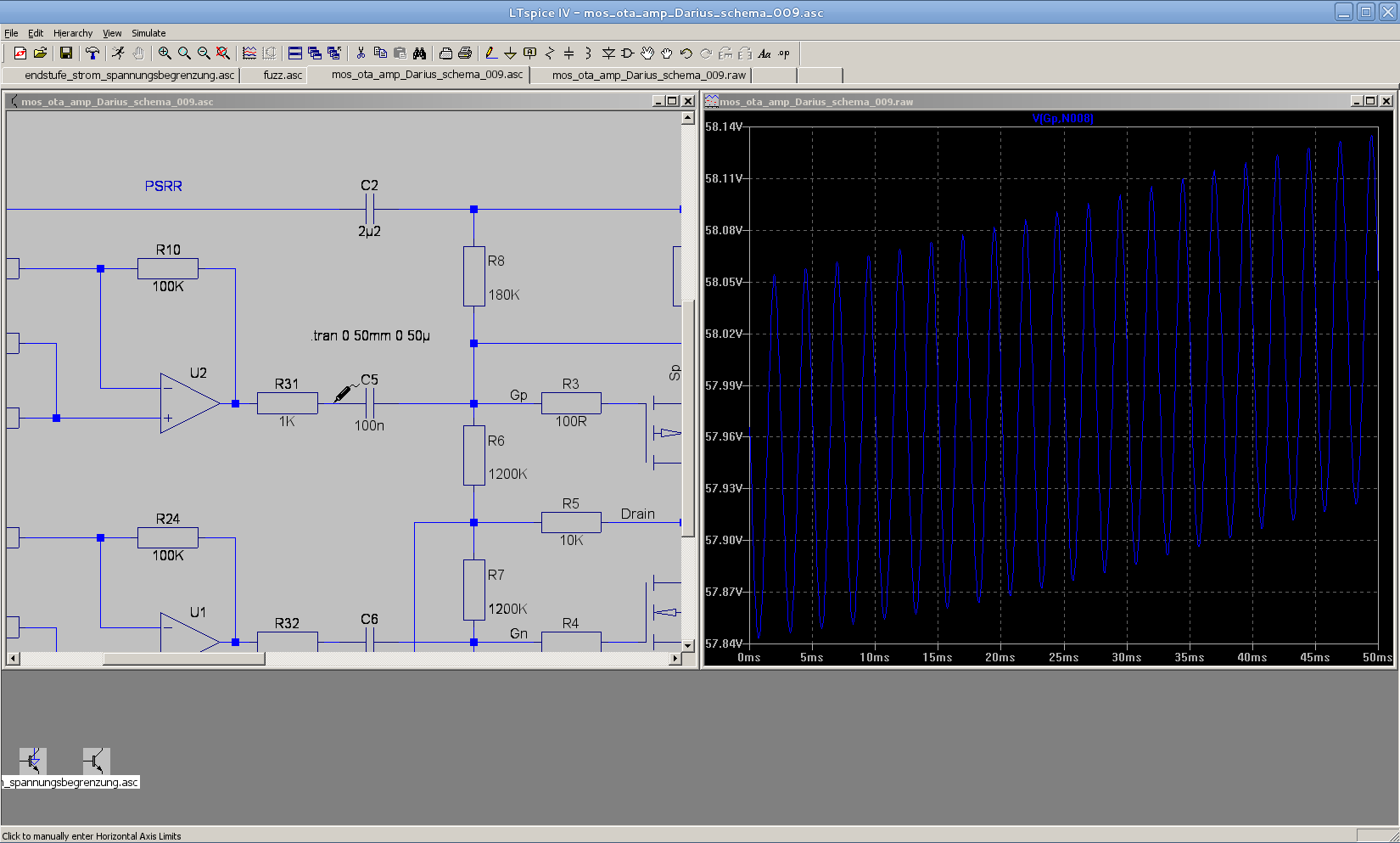Open the View menu
The height and width of the screenshot is (843, 1400).
click(112, 33)
